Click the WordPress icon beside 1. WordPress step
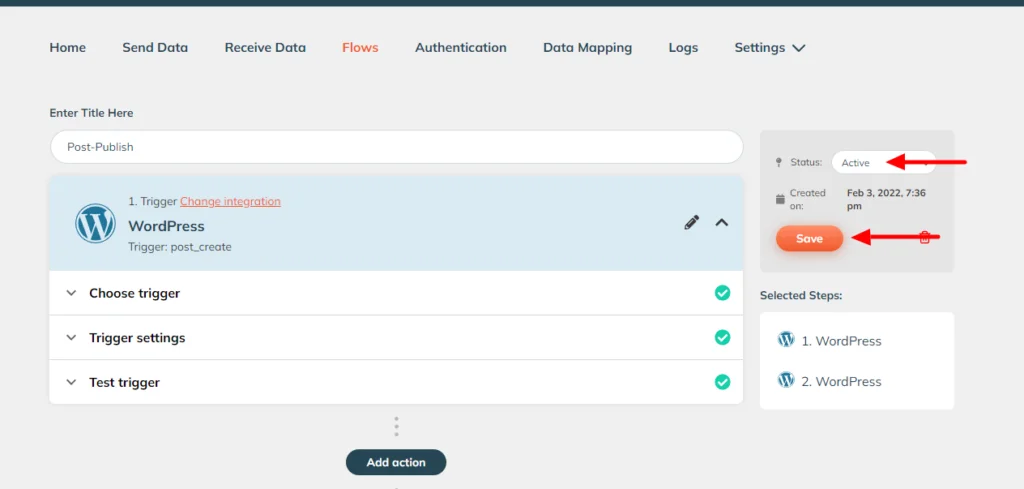The image size is (1024, 489). pos(786,339)
